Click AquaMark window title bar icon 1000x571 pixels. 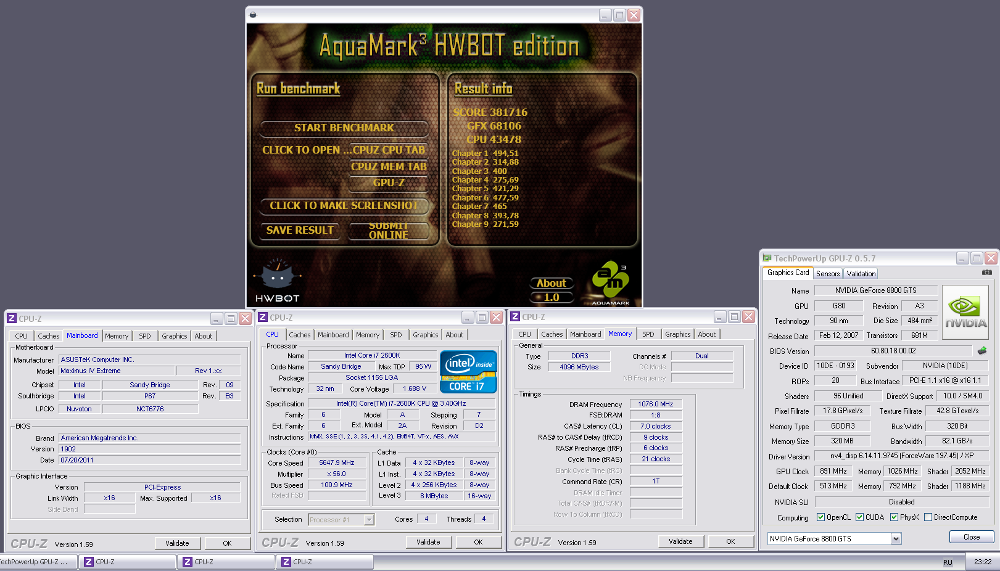coord(253,15)
